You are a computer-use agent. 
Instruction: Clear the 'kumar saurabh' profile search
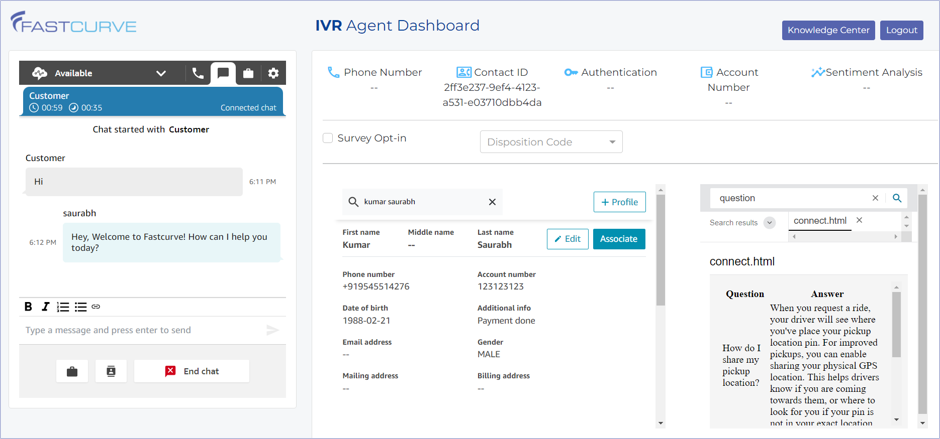tap(492, 202)
